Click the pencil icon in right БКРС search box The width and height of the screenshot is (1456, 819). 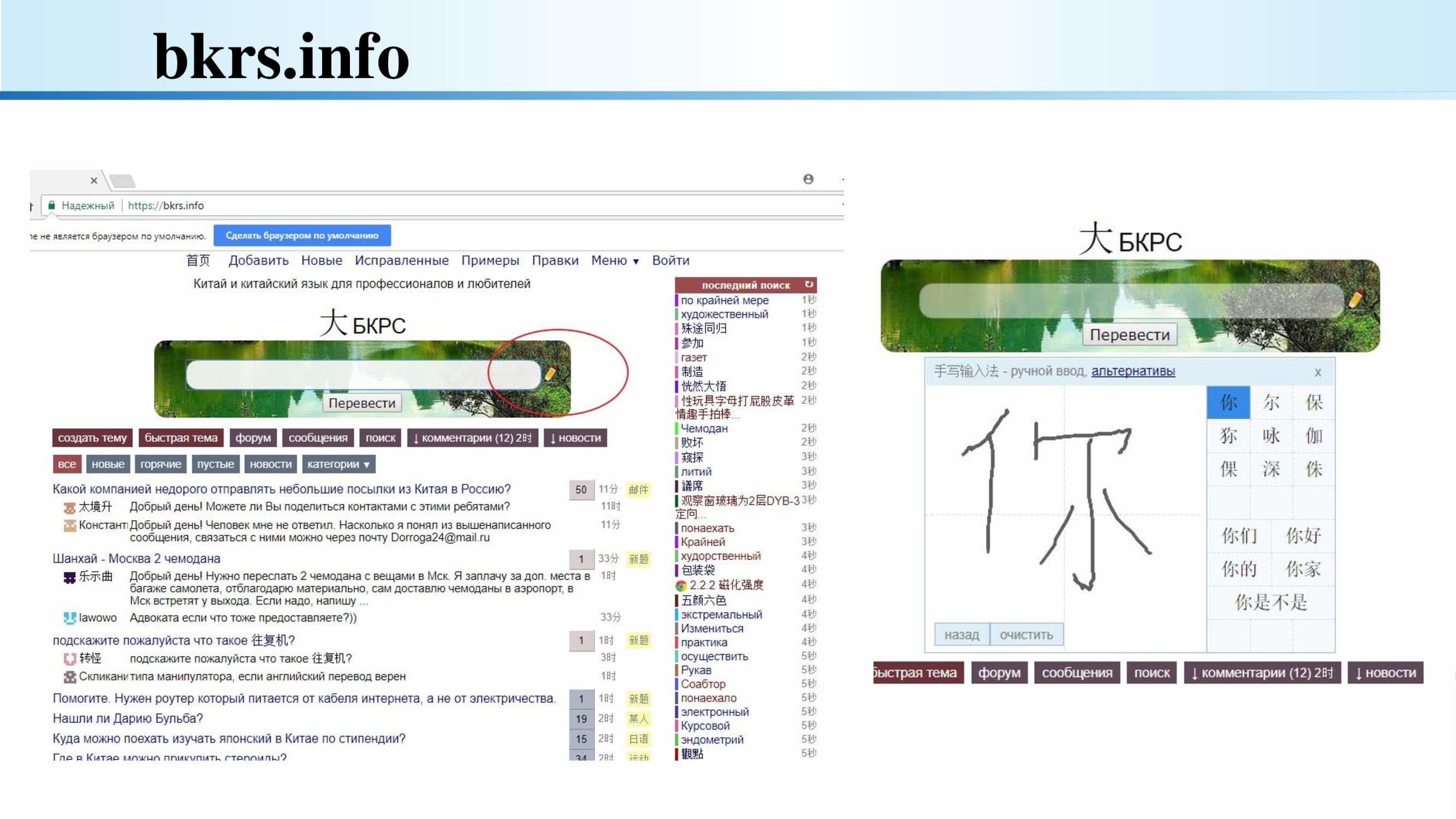click(1356, 299)
